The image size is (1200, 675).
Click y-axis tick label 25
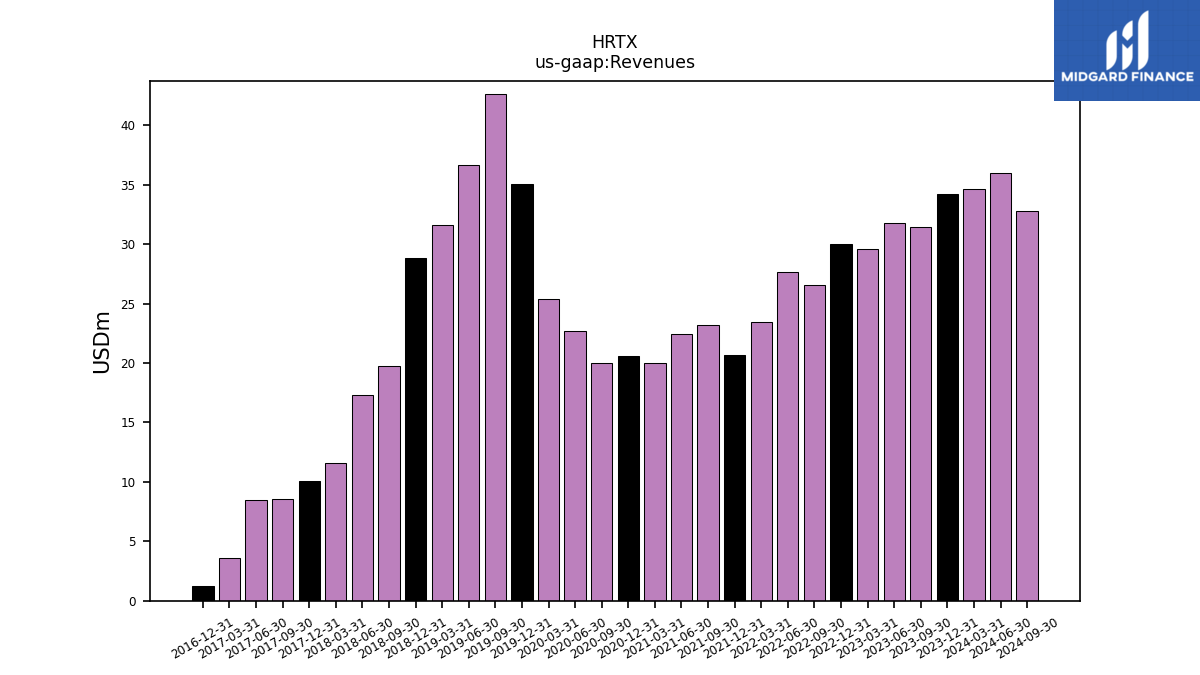129,304
